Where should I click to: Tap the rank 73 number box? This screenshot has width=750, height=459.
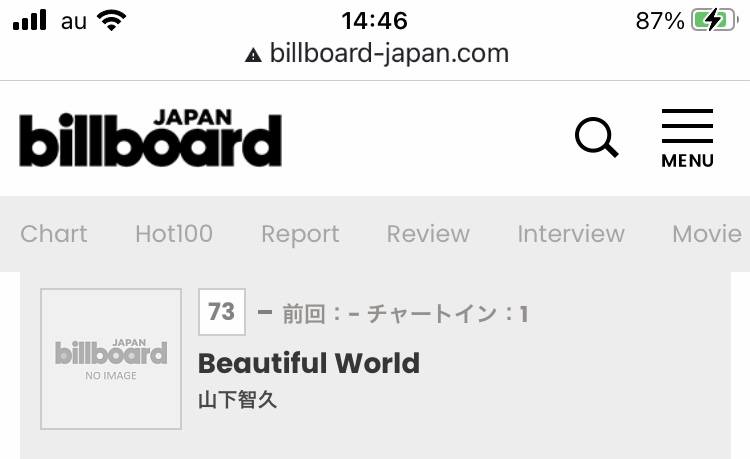coord(222,312)
